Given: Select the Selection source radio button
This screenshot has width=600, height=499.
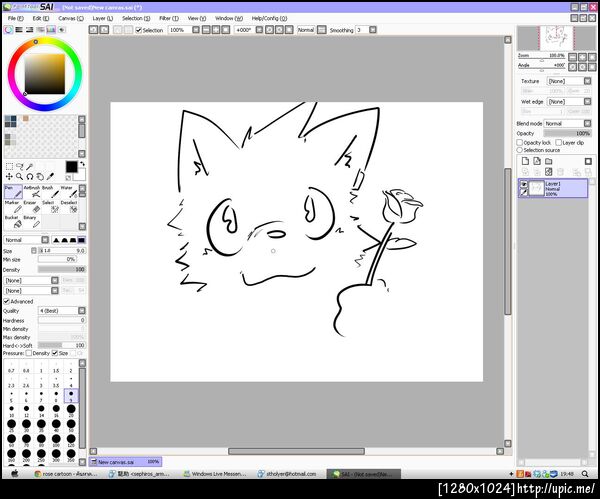Looking at the screenshot, I should click(x=520, y=150).
